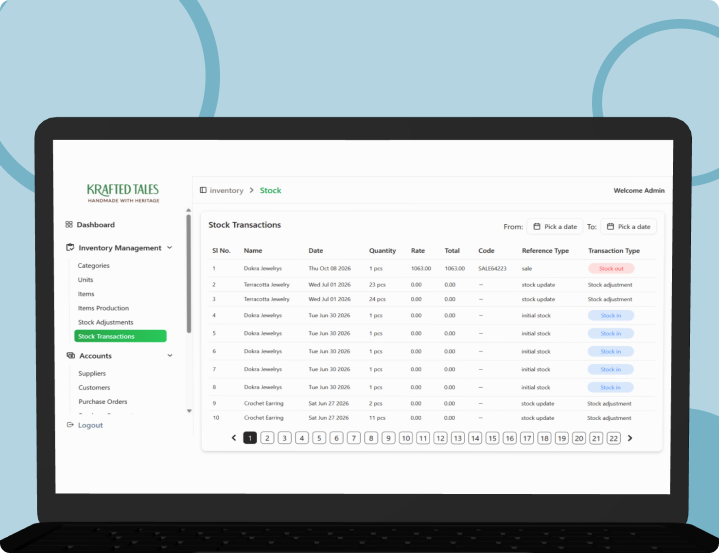Click calendar icon in To date picker

610,226
